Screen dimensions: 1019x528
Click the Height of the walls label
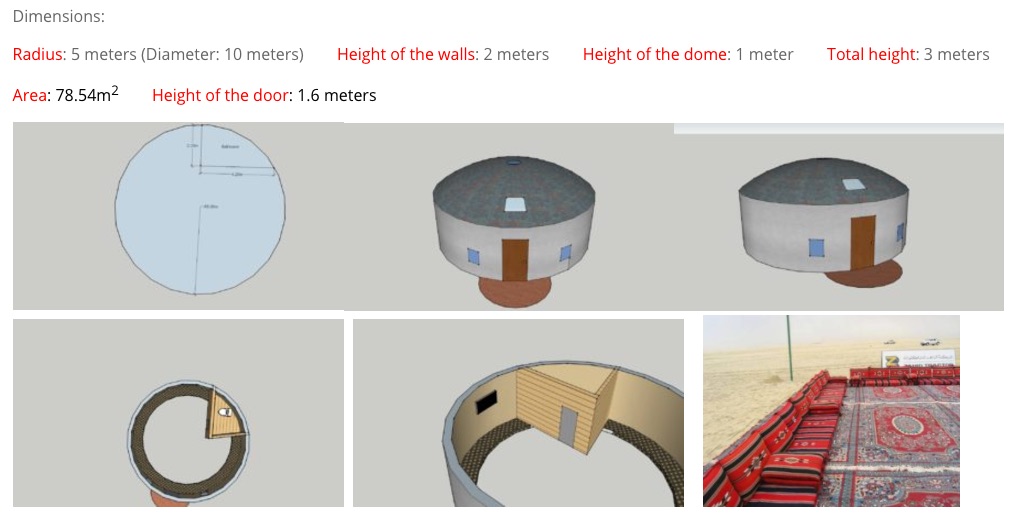[x=406, y=54]
